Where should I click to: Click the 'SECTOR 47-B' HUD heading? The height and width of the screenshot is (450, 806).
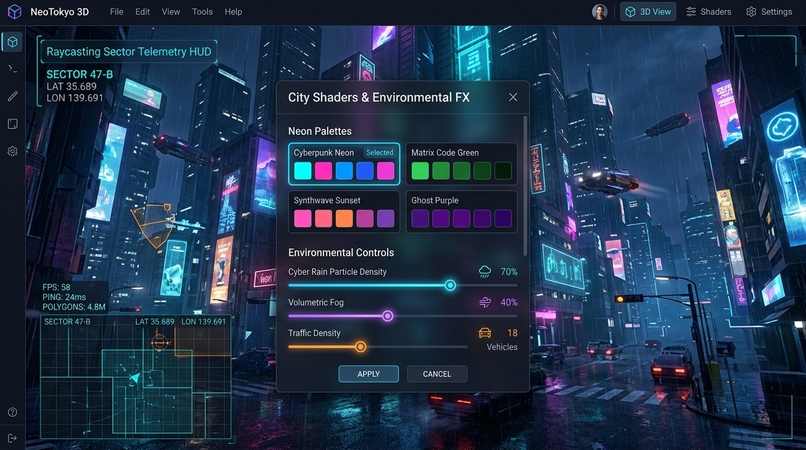click(x=80, y=74)
